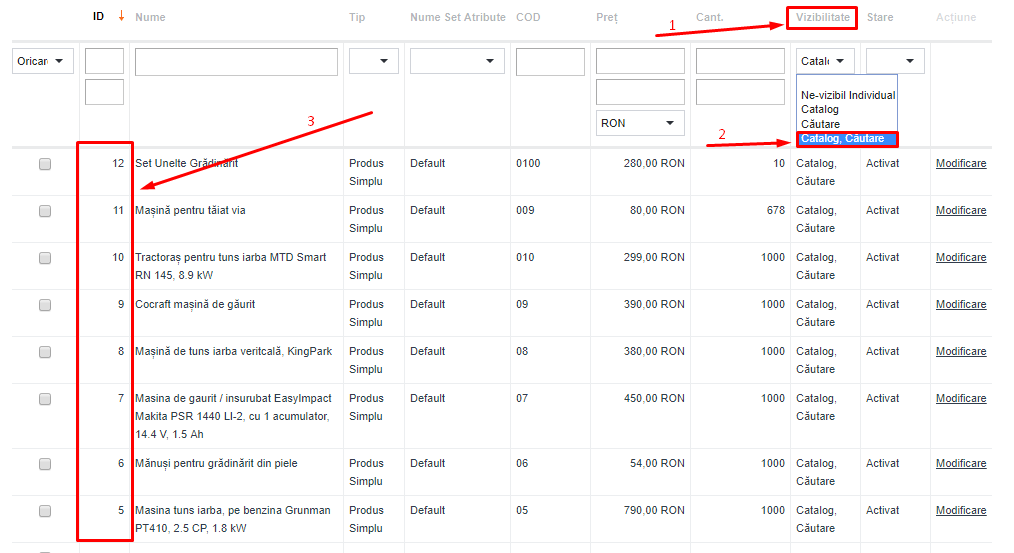Viewport: 1014px width, 553px height.
Task: Open the Vizibilitate filter dropdown
Action: click(x=825, y=61)
